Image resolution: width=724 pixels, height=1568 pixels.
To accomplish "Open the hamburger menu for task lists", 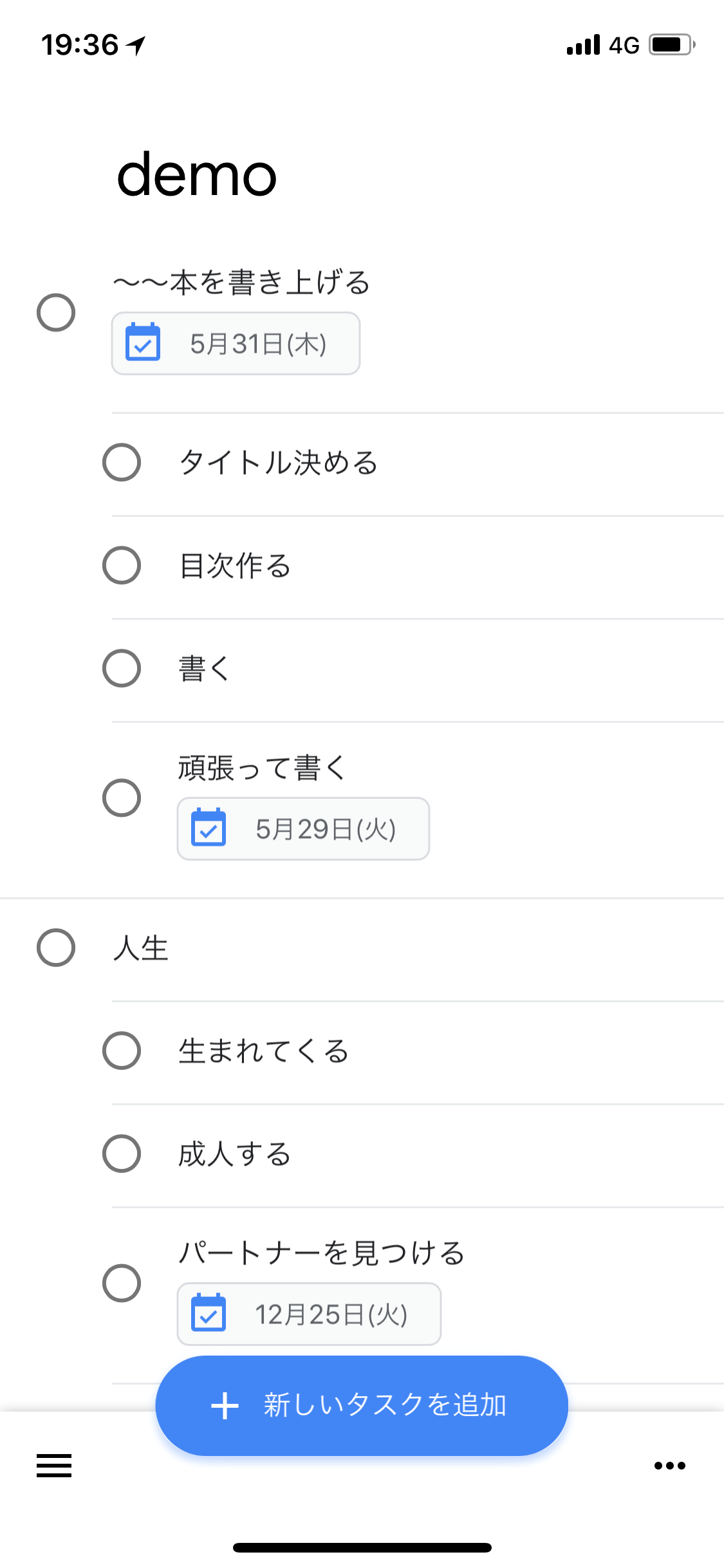I will coord(54,1466).
